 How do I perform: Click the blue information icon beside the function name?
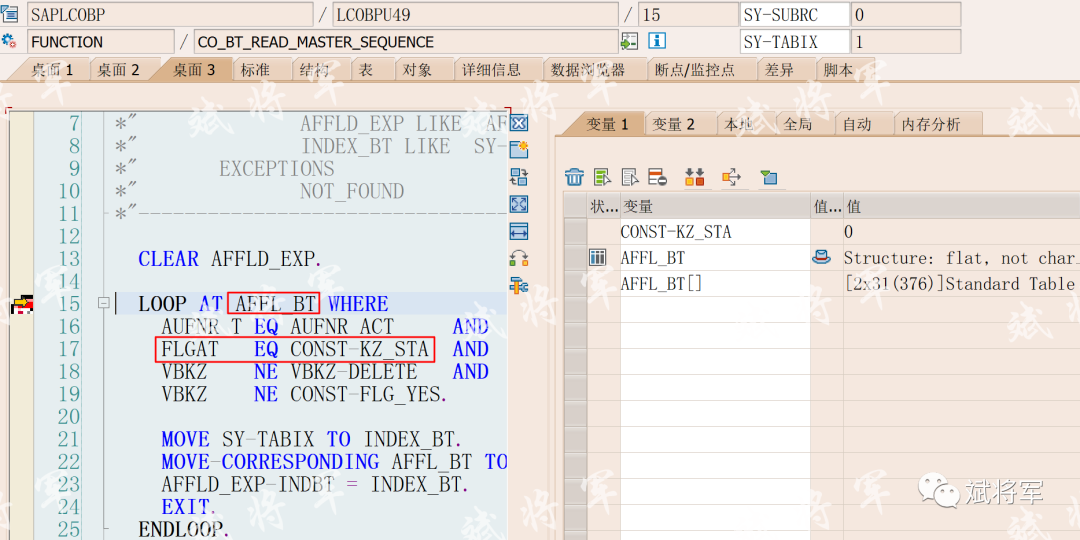(x=657, y=41)
